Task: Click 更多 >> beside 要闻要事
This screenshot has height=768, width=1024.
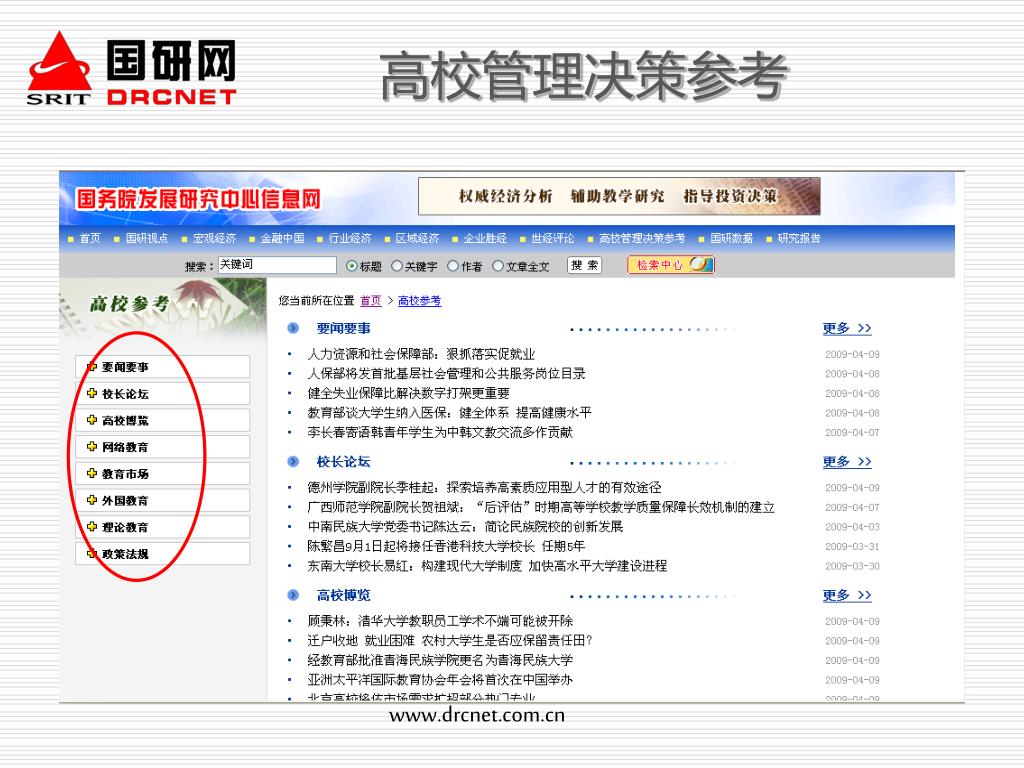Action: (x=847, y=328)
